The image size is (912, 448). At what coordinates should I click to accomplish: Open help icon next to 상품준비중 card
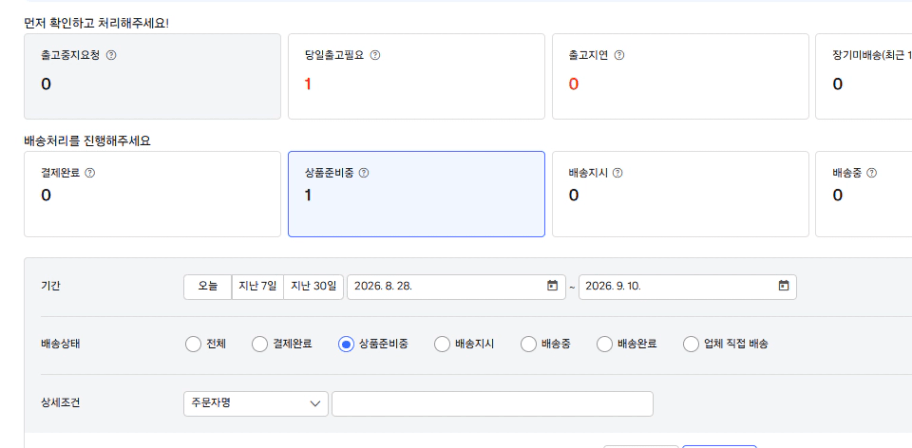click(364, 173)
